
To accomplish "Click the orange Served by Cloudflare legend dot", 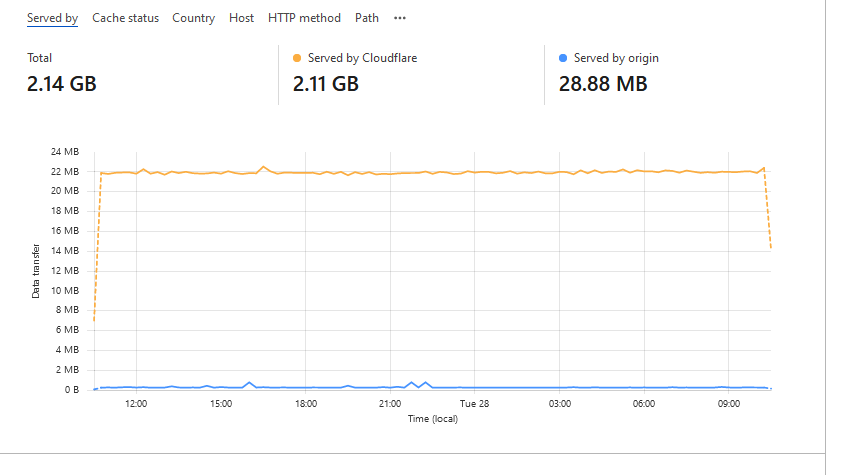I will tap(297, 58).
